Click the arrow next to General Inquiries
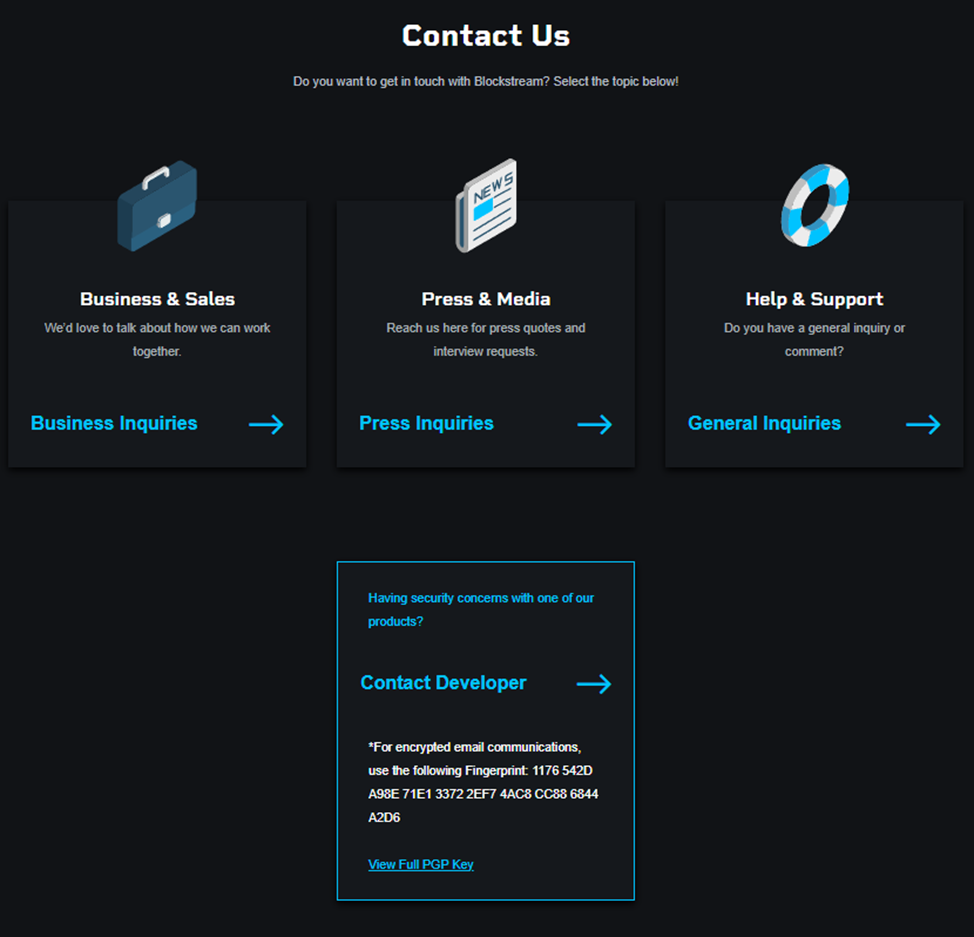This screenshot has height=937, width=974. (x=923, y=424)
